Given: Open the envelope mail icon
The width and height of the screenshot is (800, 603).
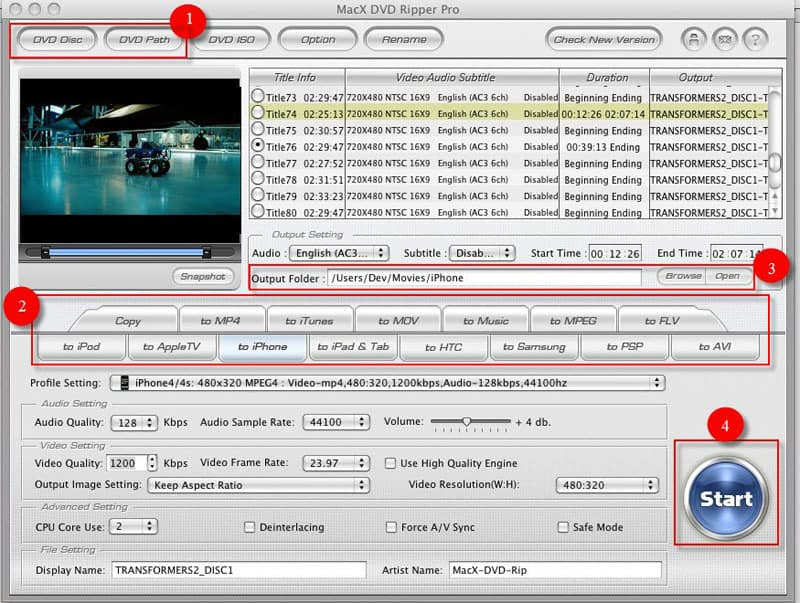Looking at the screenshot, I should point(725,40).
